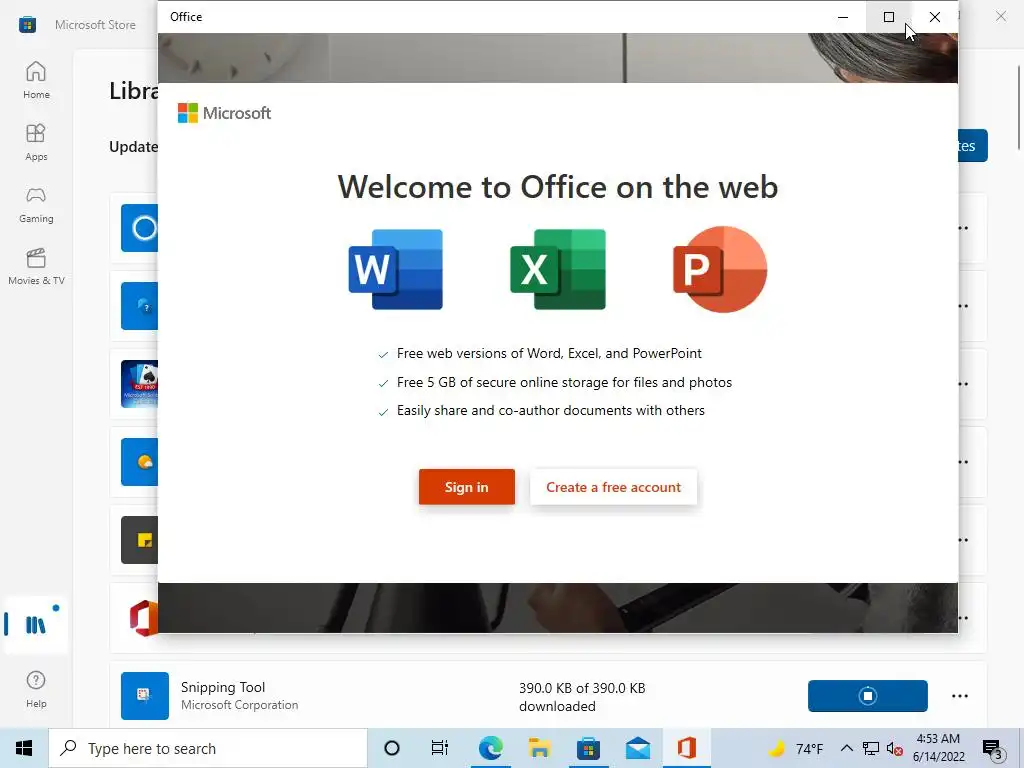Open clock and date flyout
The height and width of the screenshot is (768, 1024).
[x=938, y=748]
